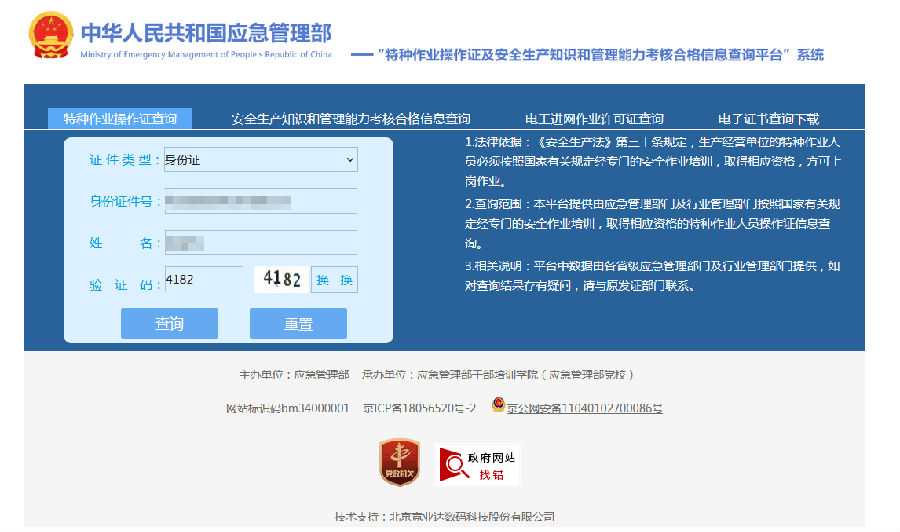Click the captcha image showing 4182
The width and height of the screenshot is (900, 532).
pos(280,280)
